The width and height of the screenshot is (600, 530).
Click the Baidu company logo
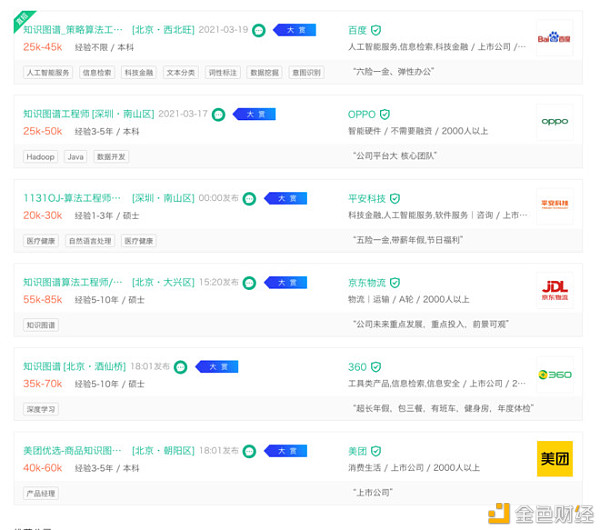(554, 38)
